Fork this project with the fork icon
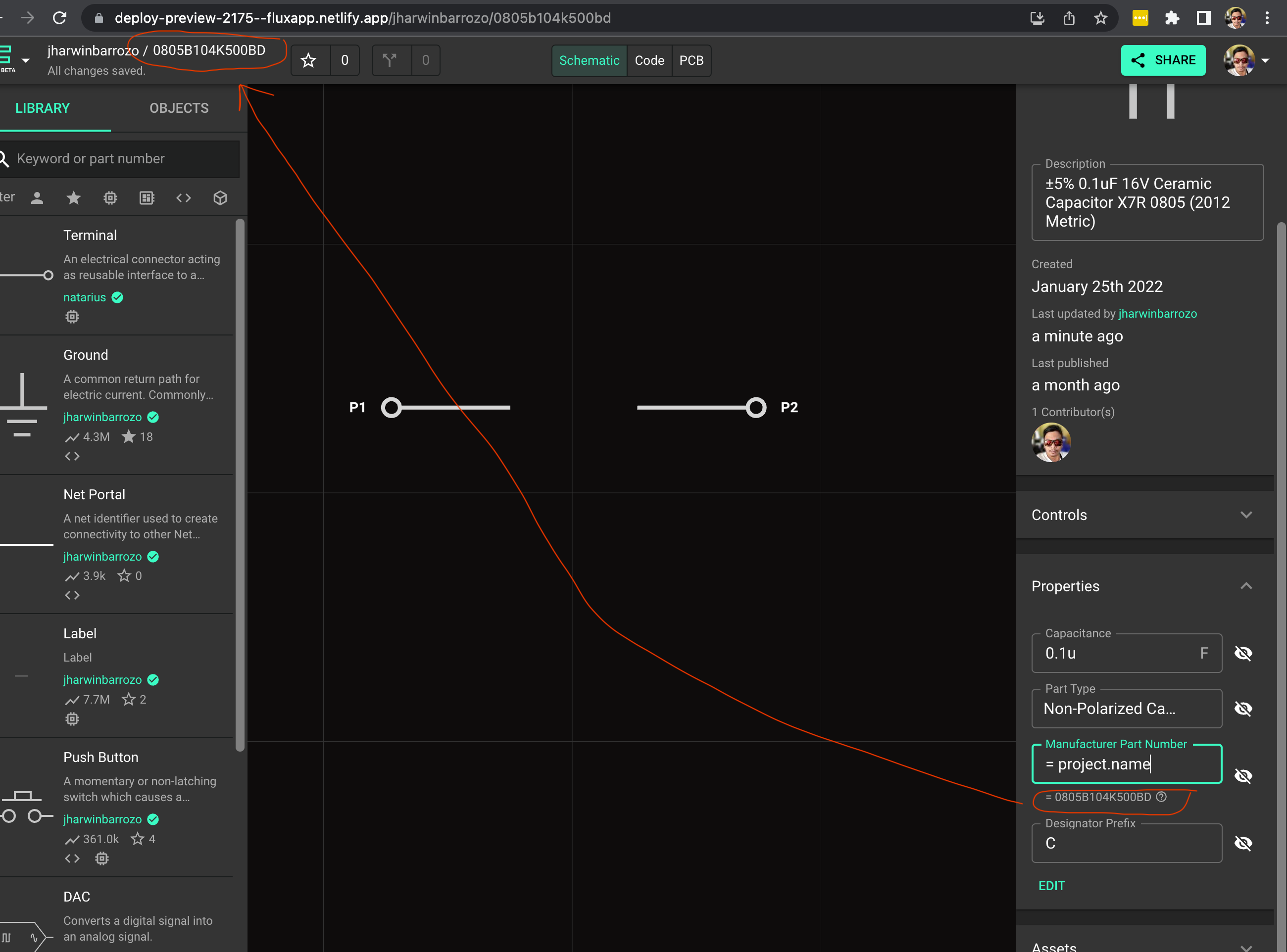 click(x=390, y=60)
